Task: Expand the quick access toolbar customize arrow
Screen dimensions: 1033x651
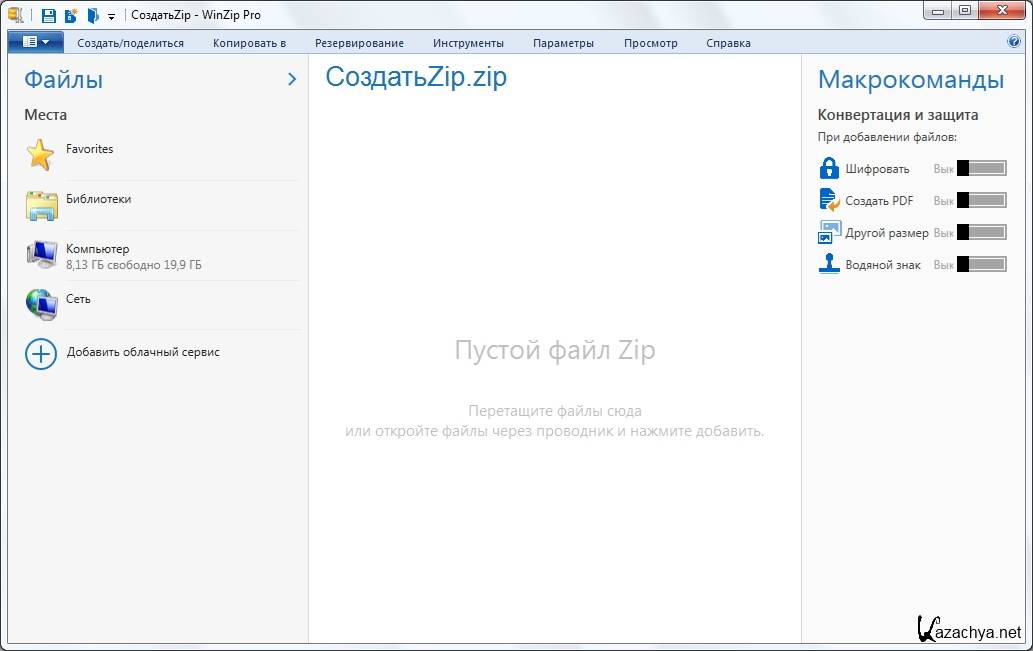Action: [111, 16]
